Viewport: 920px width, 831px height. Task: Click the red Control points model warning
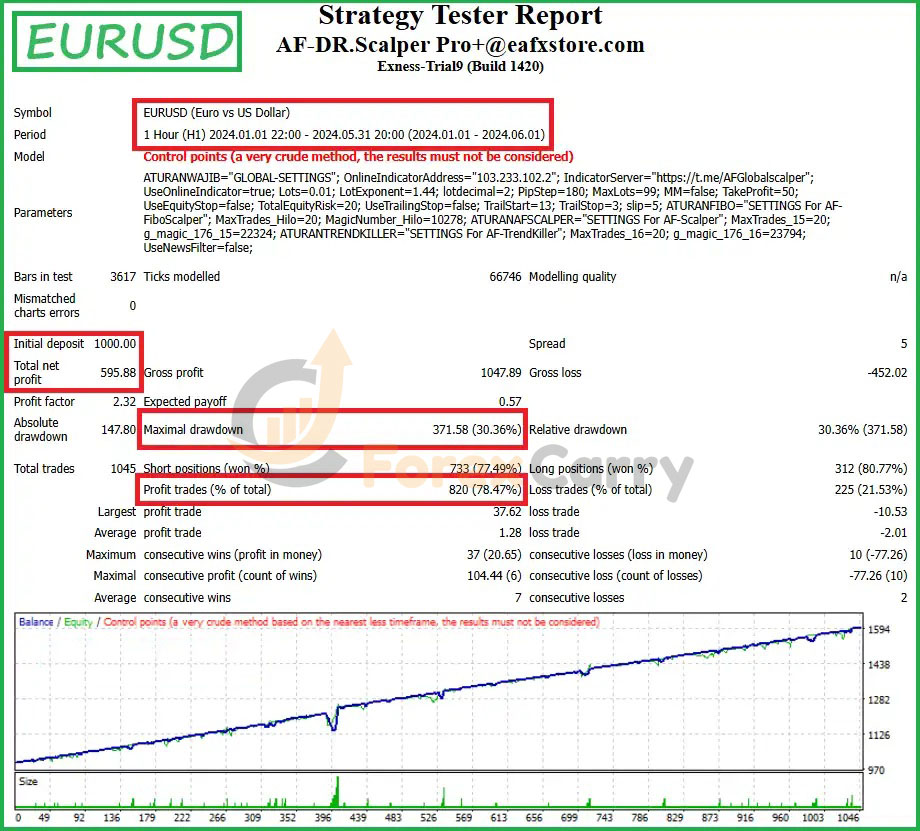click(x=358, y=156)
